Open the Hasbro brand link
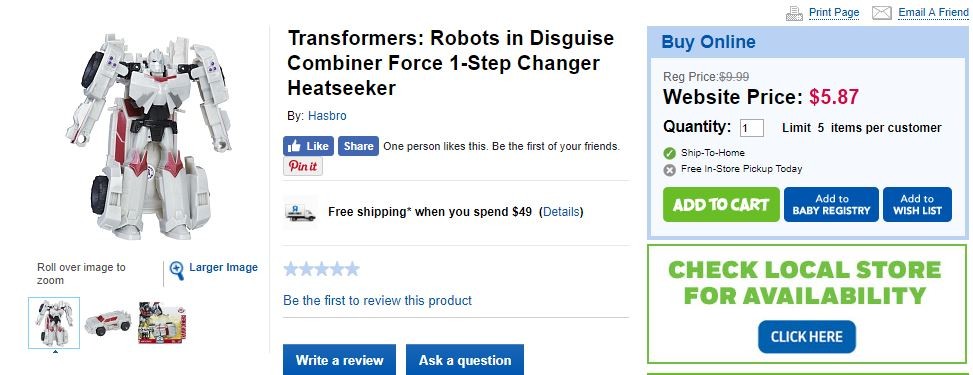The height and width of the screenshot is (375, 973). (x=327, y=116)
